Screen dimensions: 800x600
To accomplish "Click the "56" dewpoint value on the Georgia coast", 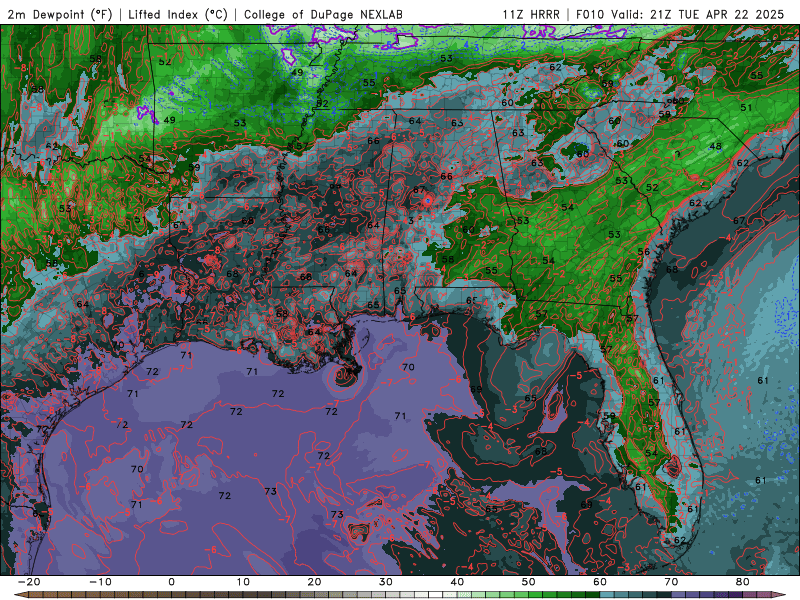I will click(644, 252).
